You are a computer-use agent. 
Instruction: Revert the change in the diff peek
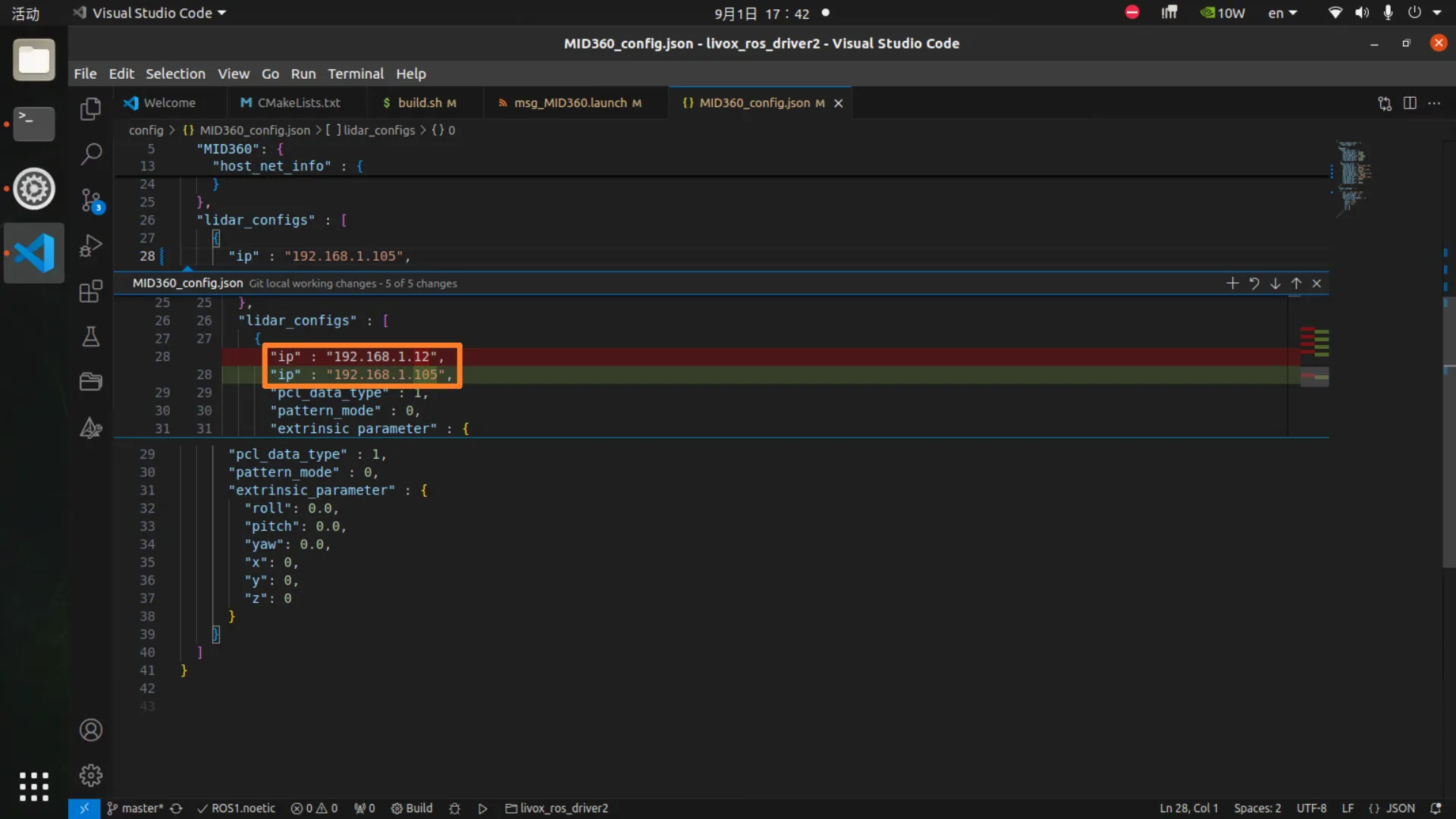[1254, 283]
